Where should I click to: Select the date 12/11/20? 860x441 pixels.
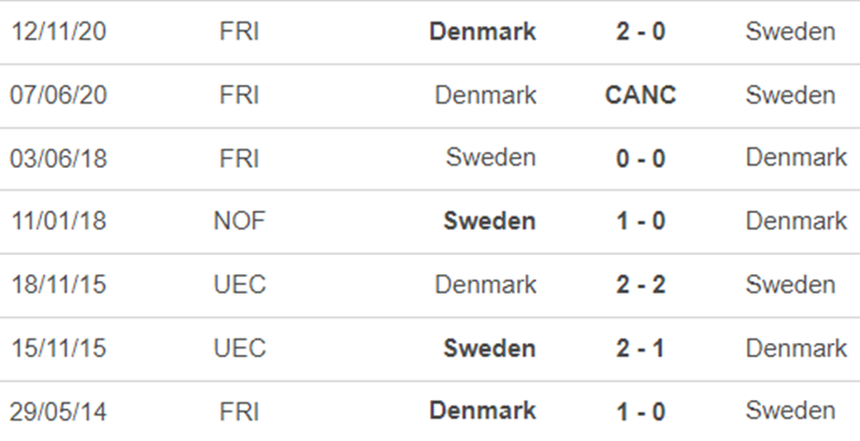click(x=58, y=32)
